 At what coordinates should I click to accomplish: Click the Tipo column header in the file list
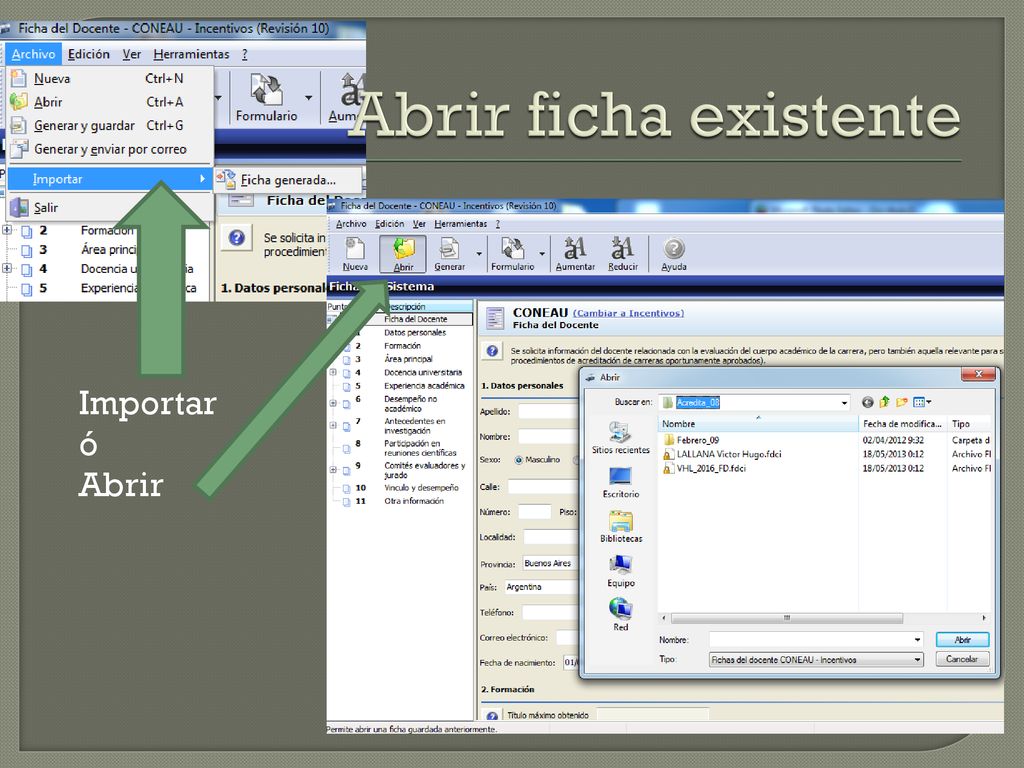pyautogui.click(x=970, y=424)
